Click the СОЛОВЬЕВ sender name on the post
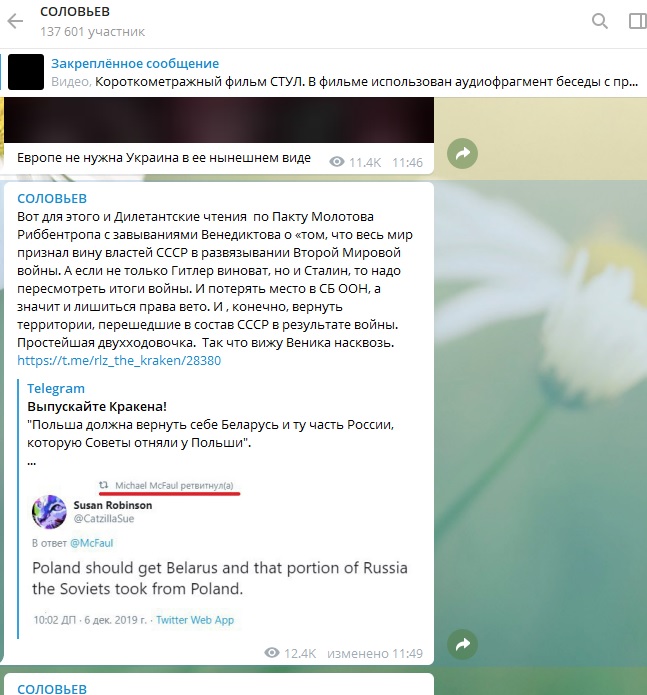The height and width of the screenshot is (695, 647). [x=52, y=199]
